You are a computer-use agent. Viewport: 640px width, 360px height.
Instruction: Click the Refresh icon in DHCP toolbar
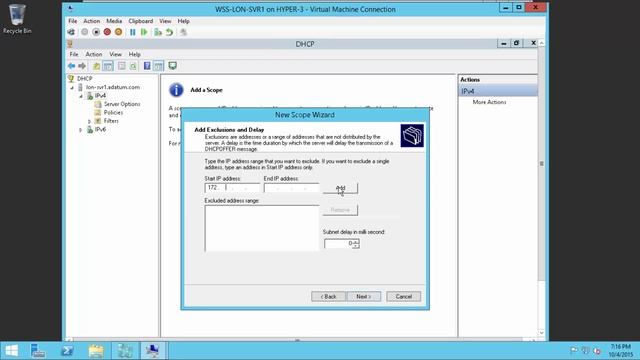(133, 66)
